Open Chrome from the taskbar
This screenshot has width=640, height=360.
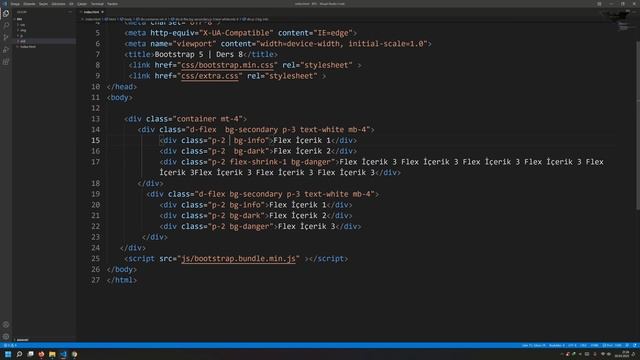pos(74,354)
